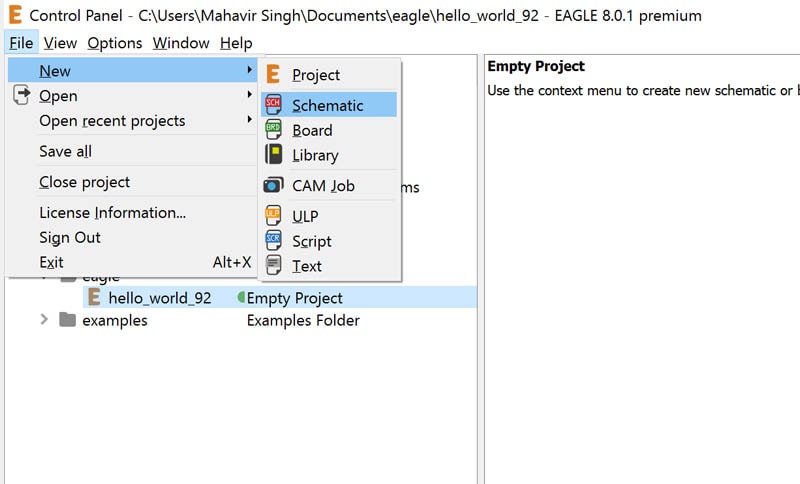Click the Open arrow icon in File menu
The image size is (800, 484).
tap(21, 95)
